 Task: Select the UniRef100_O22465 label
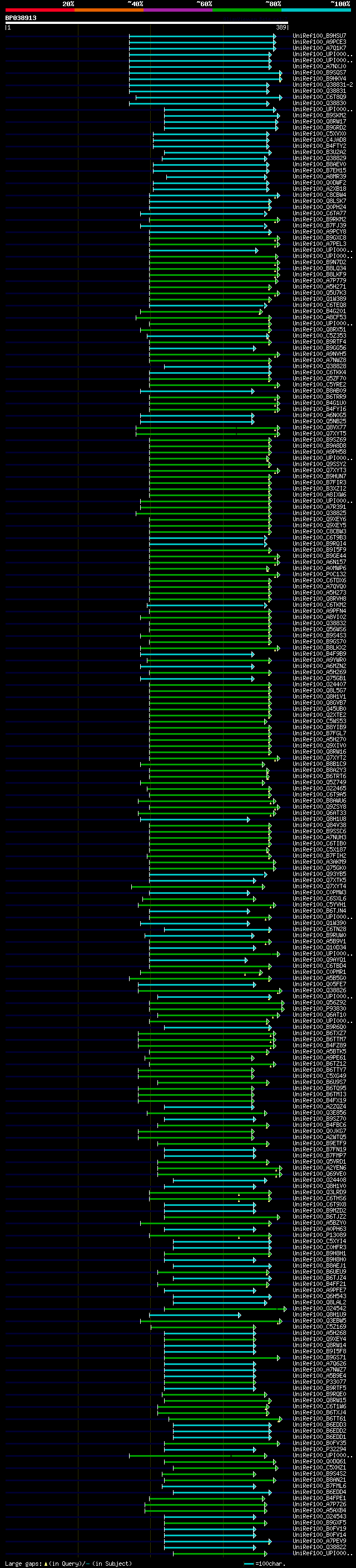point(319,788)
